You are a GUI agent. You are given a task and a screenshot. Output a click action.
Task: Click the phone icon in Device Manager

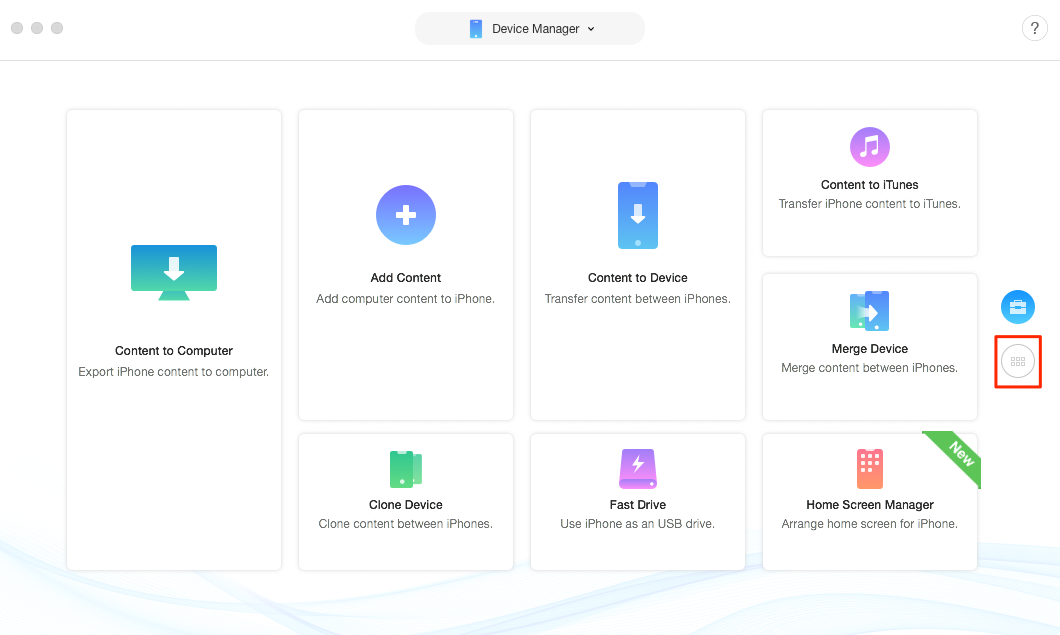(x=476, y=28)
